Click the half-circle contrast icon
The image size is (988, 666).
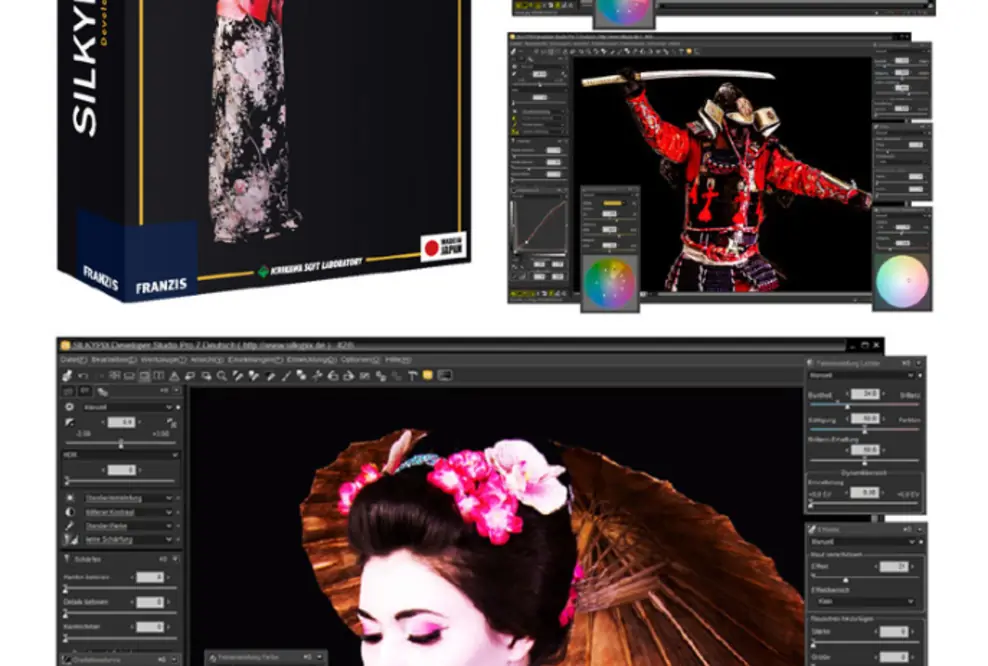(69, 512)
